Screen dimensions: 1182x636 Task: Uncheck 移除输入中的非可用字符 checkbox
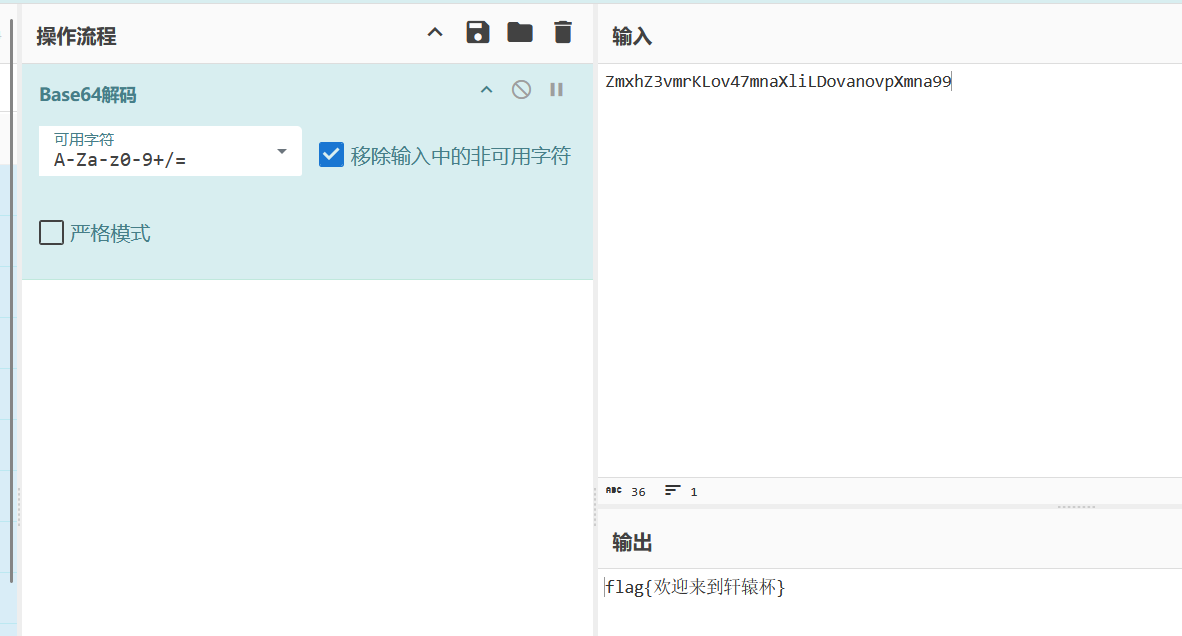coord(331,155)
